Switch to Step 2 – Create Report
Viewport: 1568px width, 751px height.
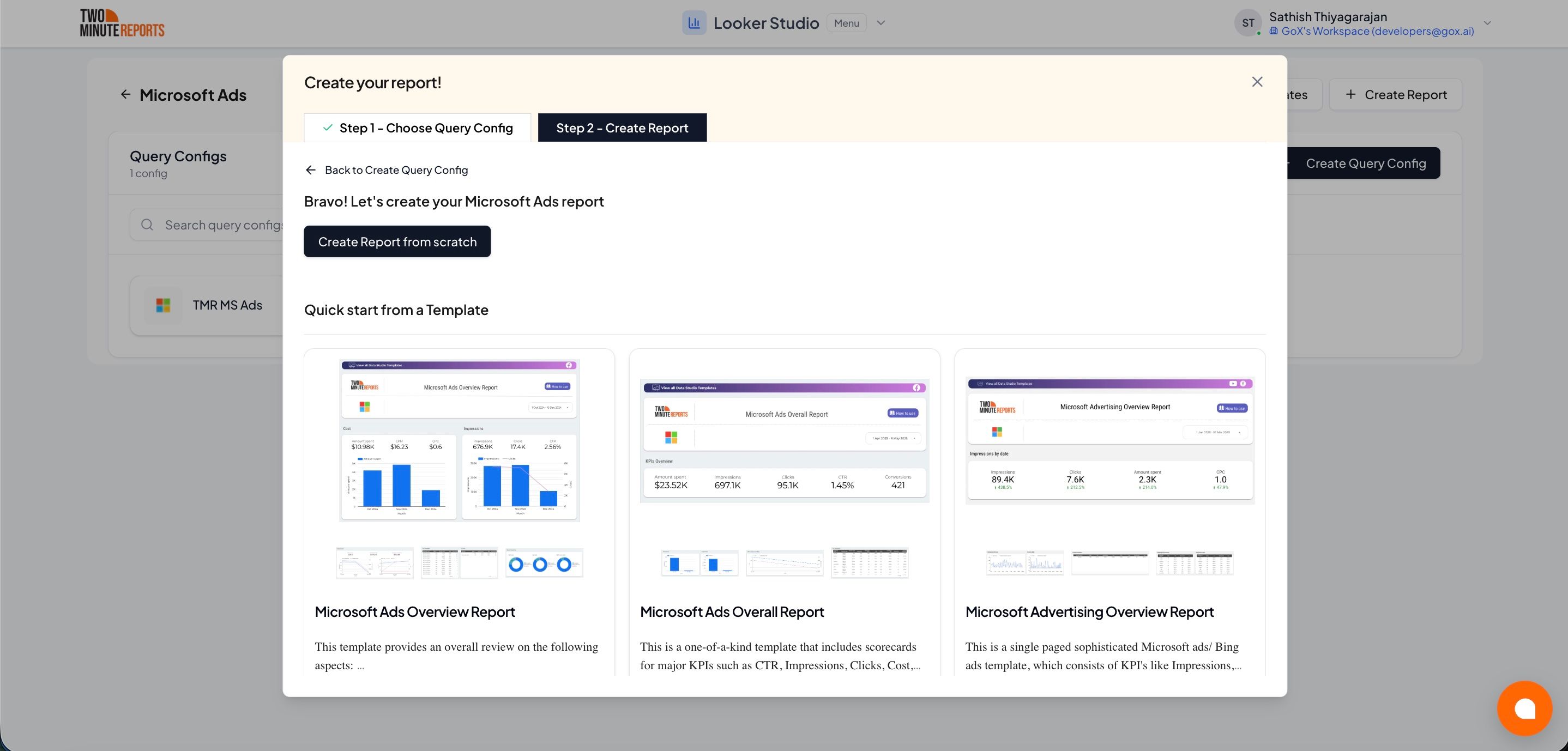point(622,128)
